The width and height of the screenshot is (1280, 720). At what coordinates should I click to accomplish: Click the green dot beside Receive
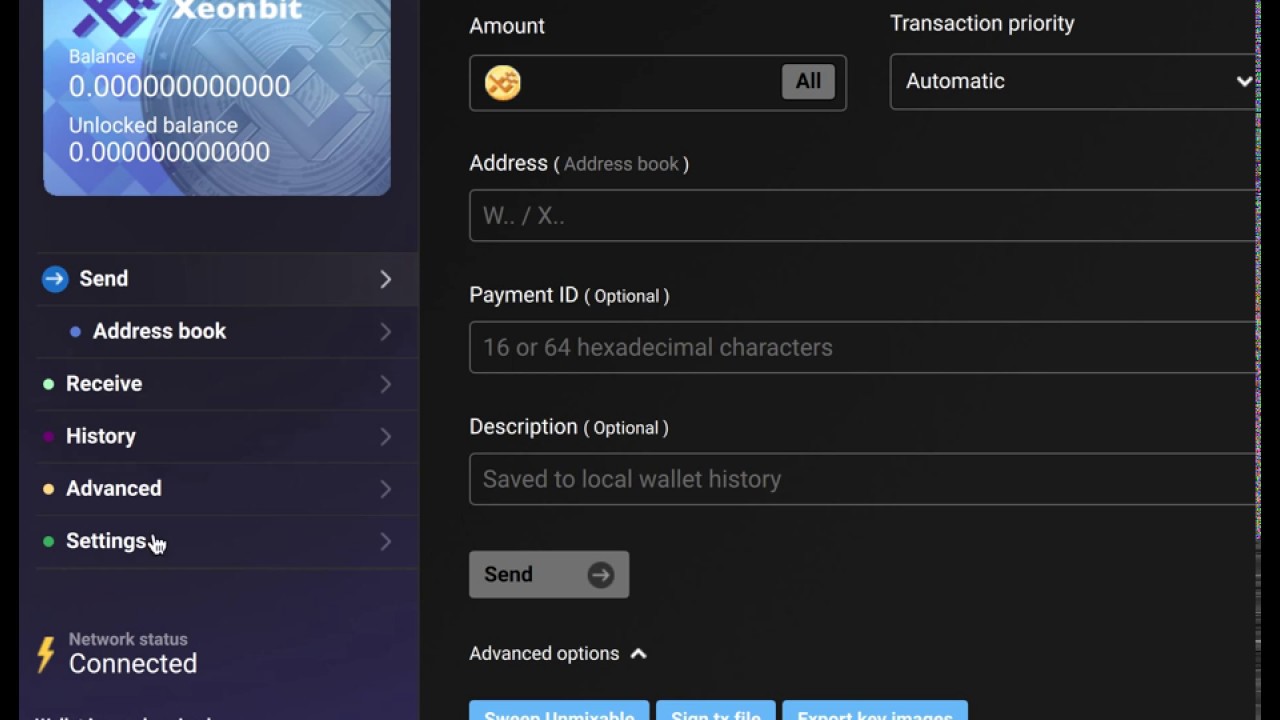pyautogui.click(x=48, y=384)
